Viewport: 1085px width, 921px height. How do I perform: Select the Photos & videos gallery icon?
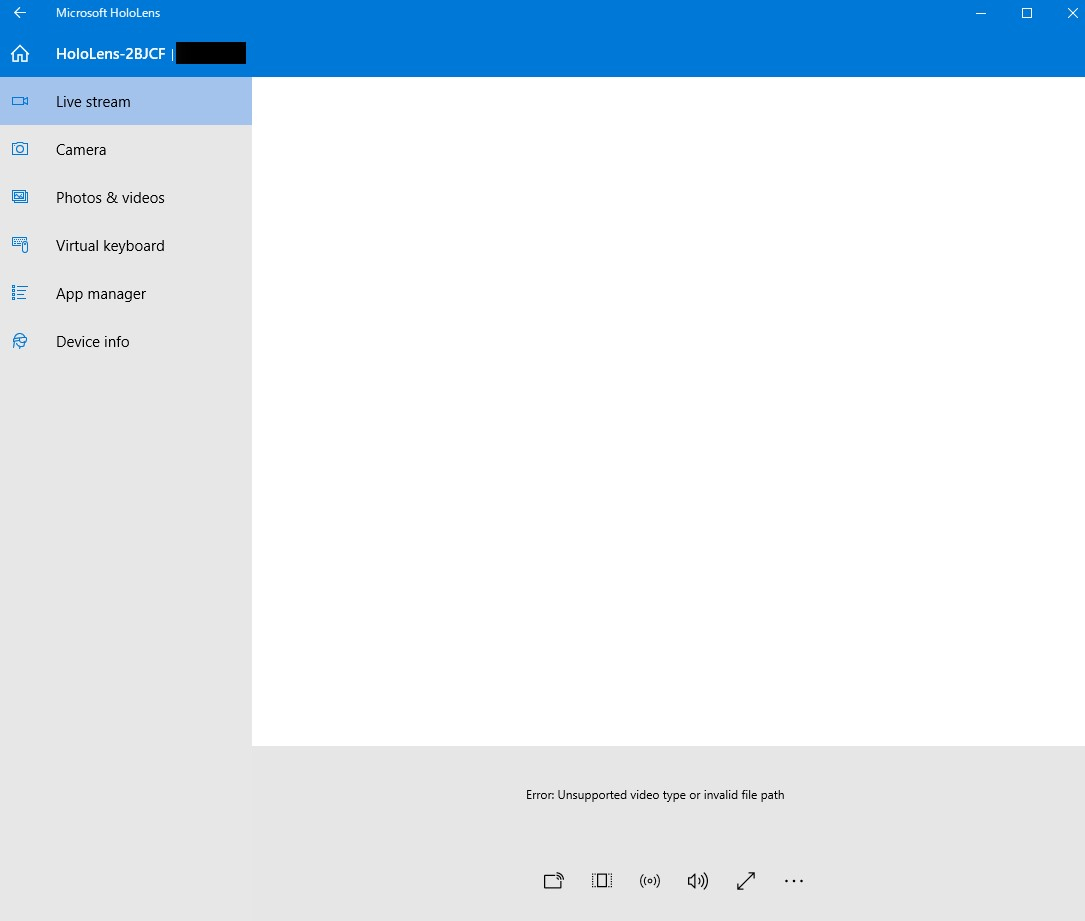(20, 197)
